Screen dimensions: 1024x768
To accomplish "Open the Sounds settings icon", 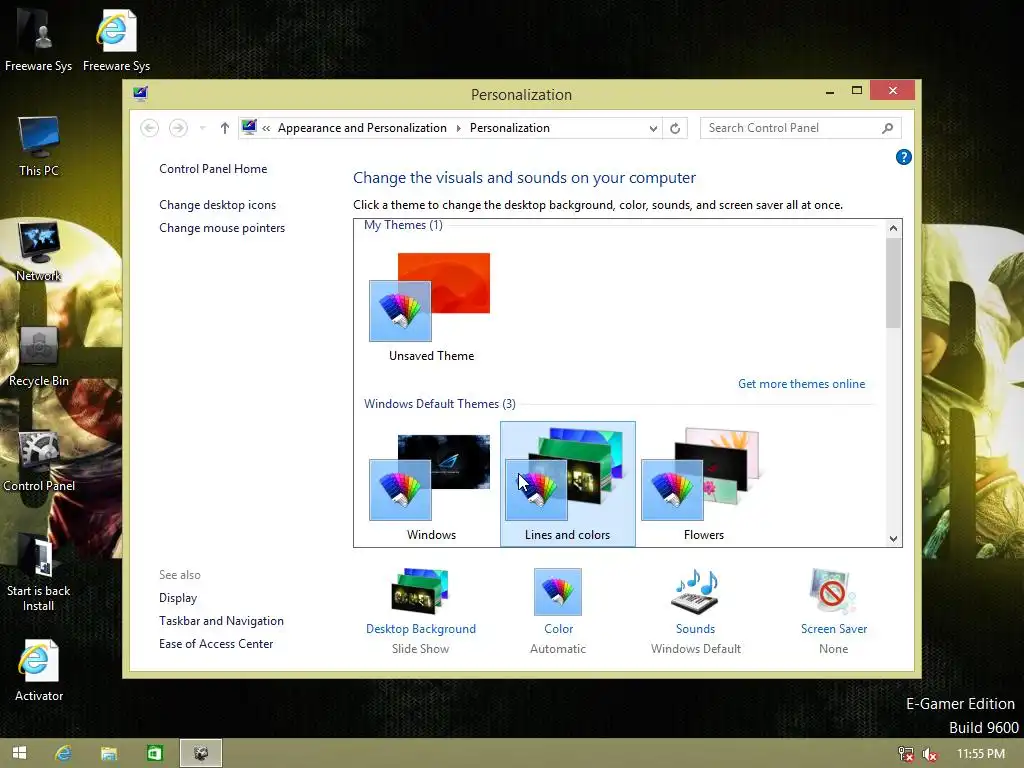I will coord(695,592).
